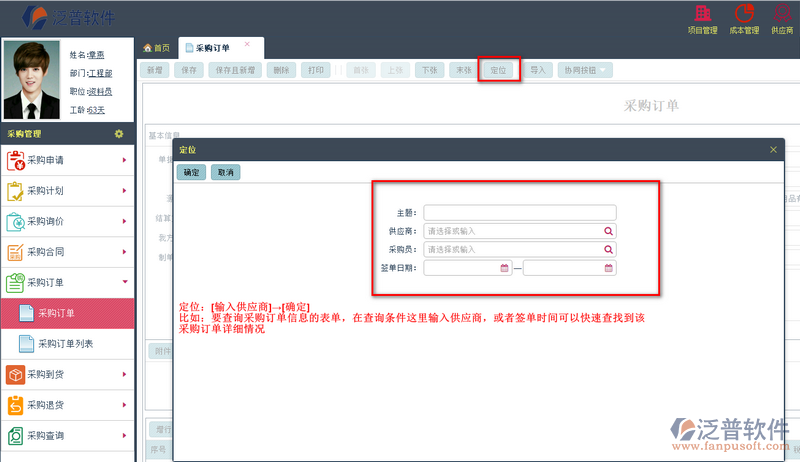Select 采购订单 sidebar sub-item
The image size is (800, 462).
click(67, 313)
